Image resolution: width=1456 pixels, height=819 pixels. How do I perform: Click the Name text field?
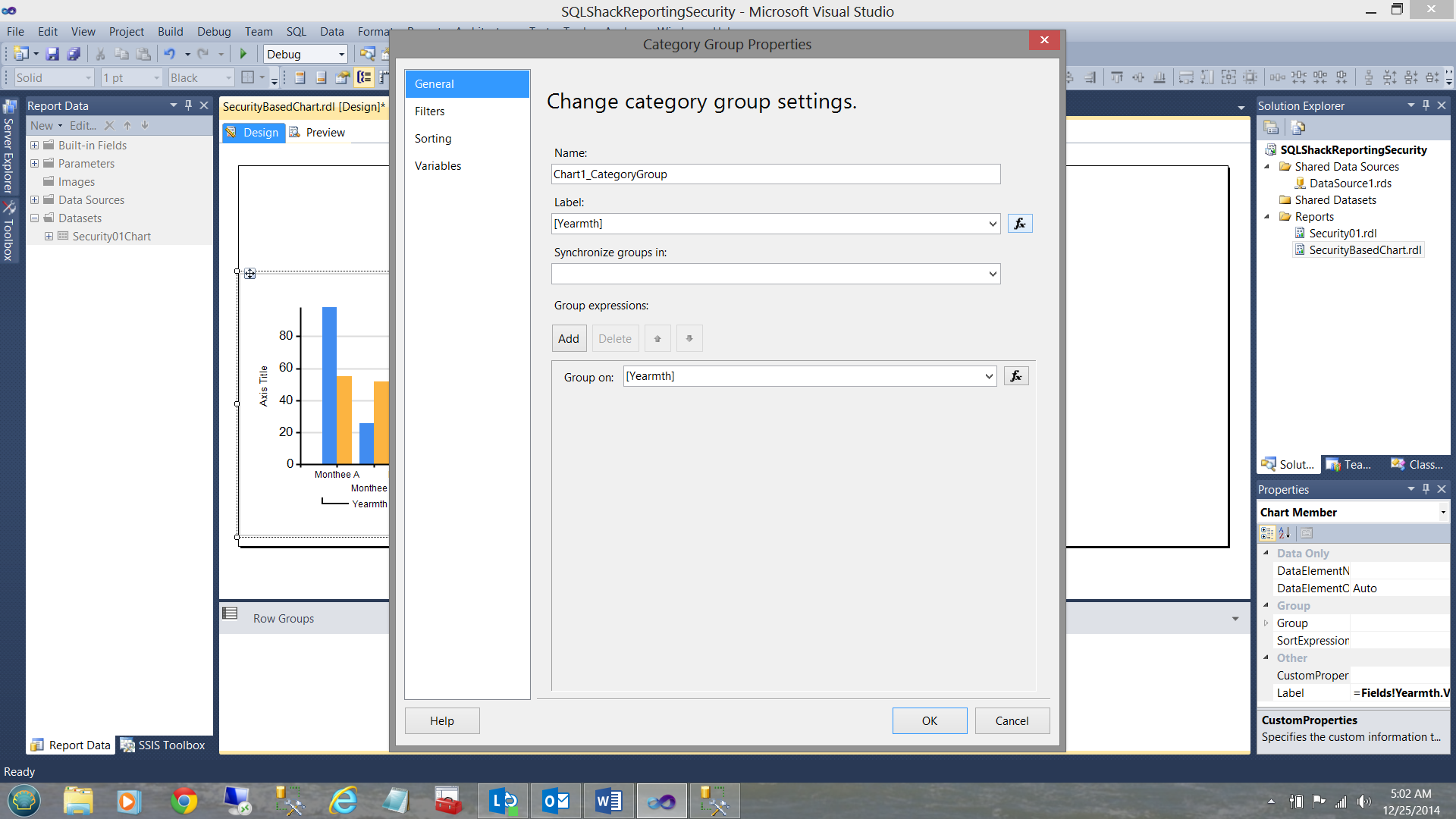coord(775,174)
